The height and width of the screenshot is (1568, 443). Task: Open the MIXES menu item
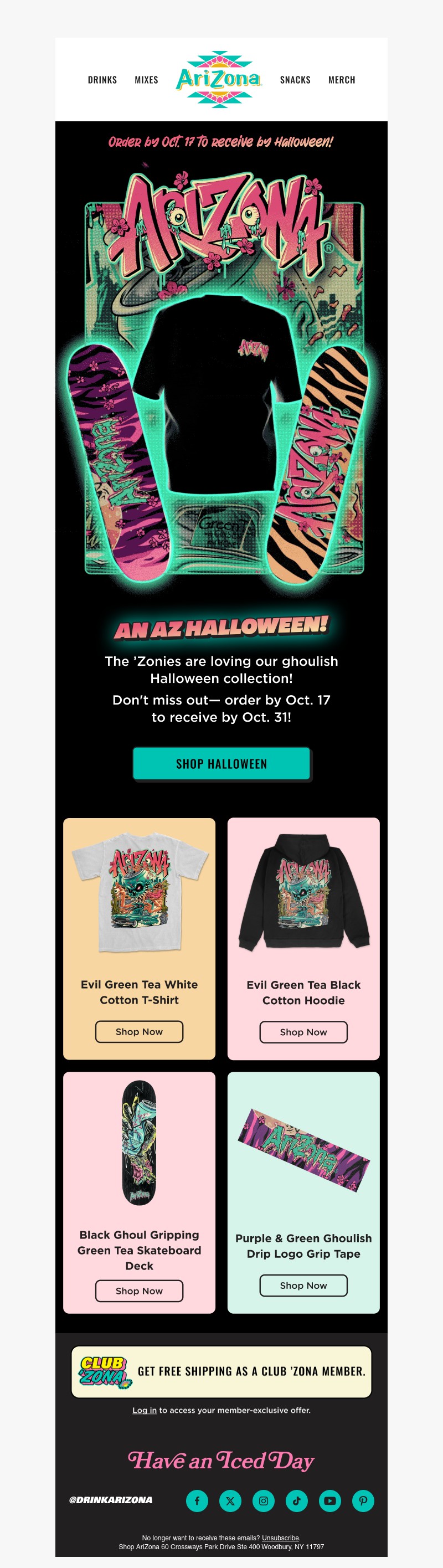click(x=146, y=80)
